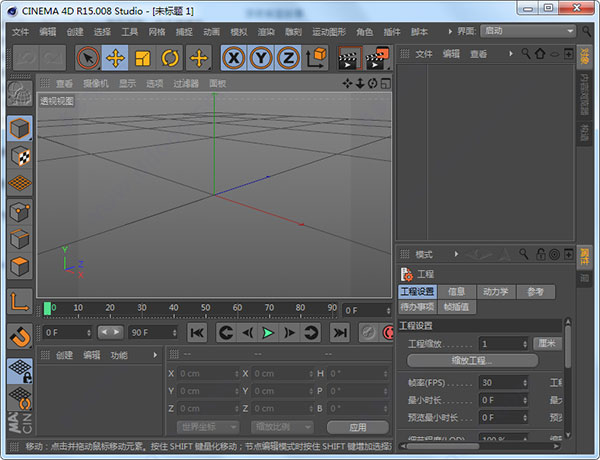The image size is (600, 460).
Task: Toggle the X axis lock
Action: [233, 58]
